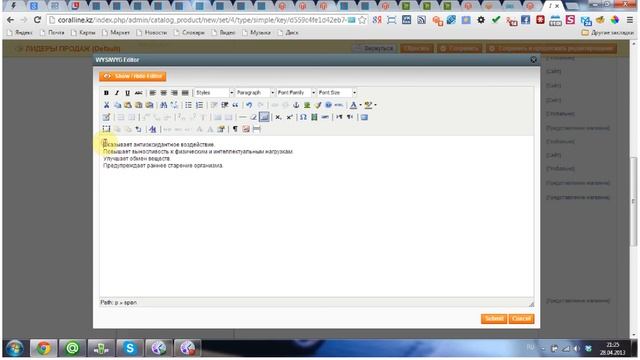Toggle fullscreen editor mode
The height and width of the screenshot is (360, 640).
[364, 117]
